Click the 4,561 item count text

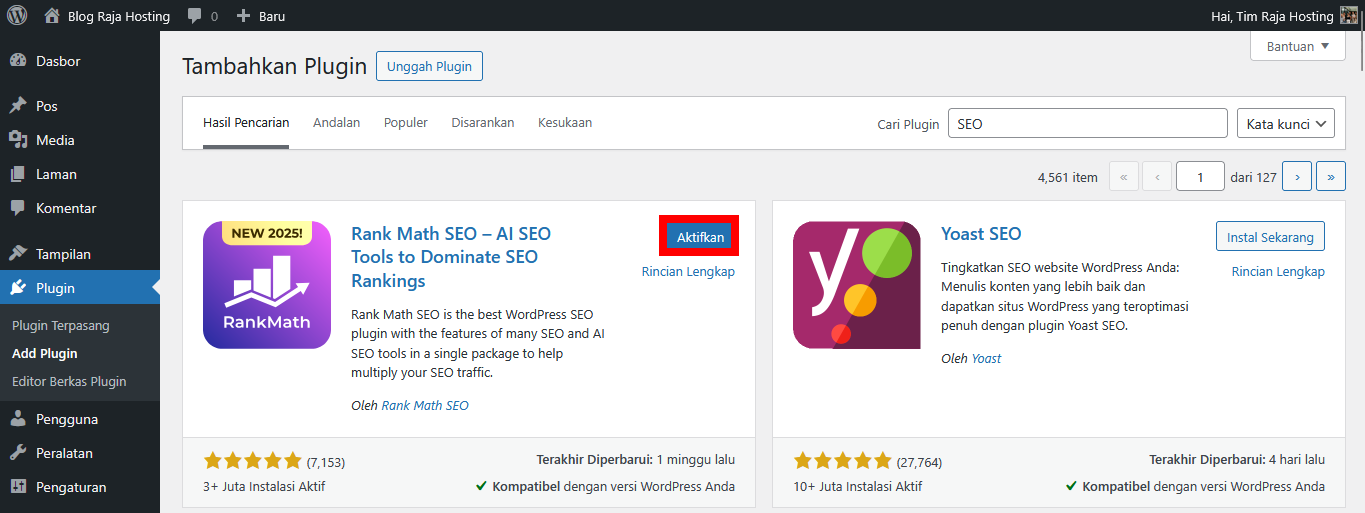[x=1068, y=177]
